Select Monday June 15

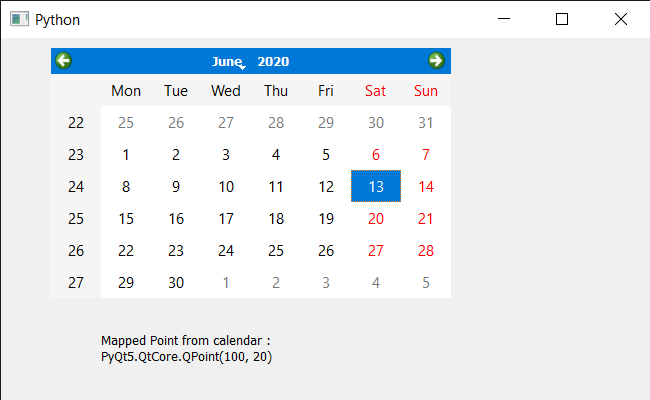click(126, 218)
